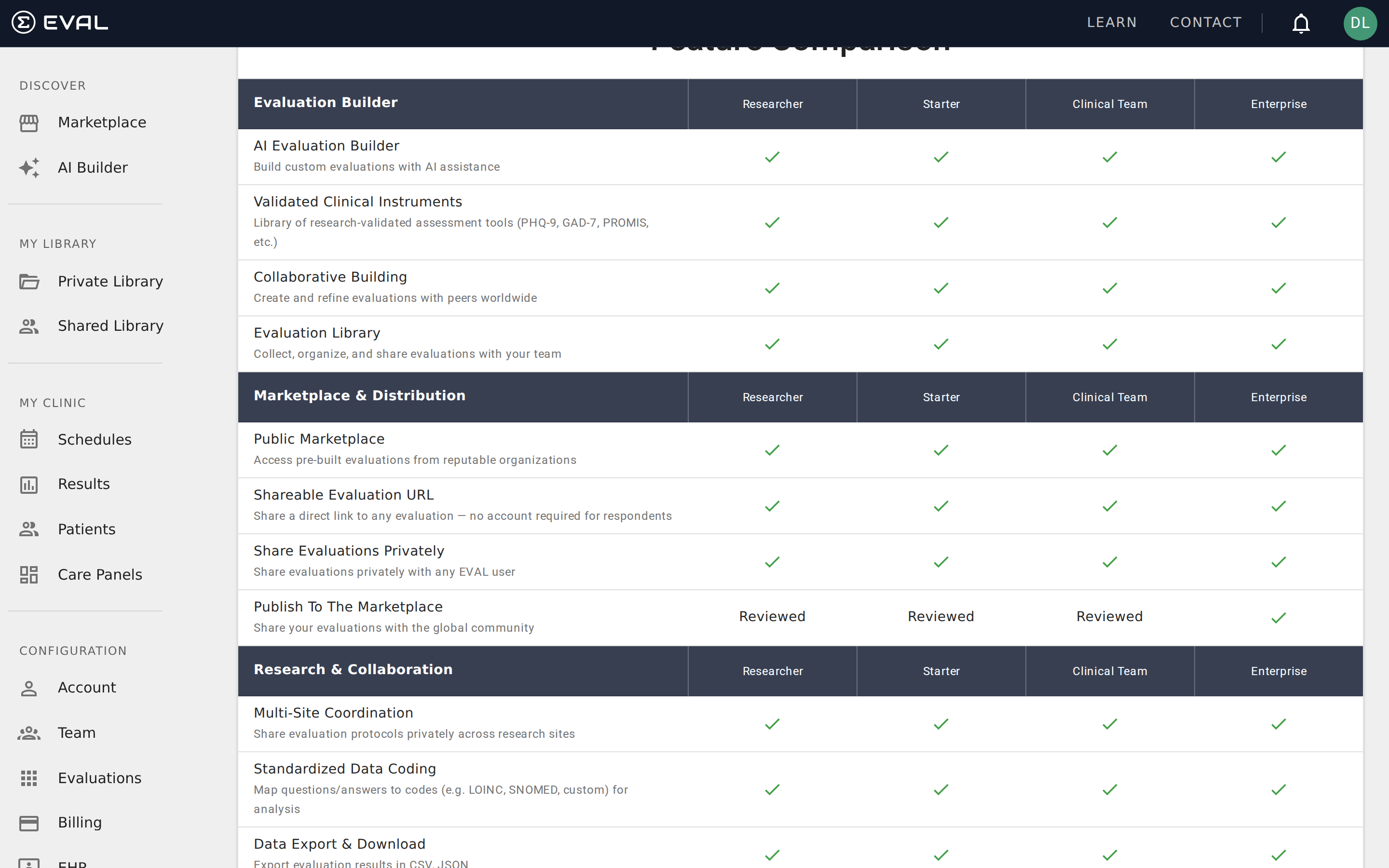
Task: Click Reviewed in the Publish To Marketplace row
Action: tap(772, 616)
